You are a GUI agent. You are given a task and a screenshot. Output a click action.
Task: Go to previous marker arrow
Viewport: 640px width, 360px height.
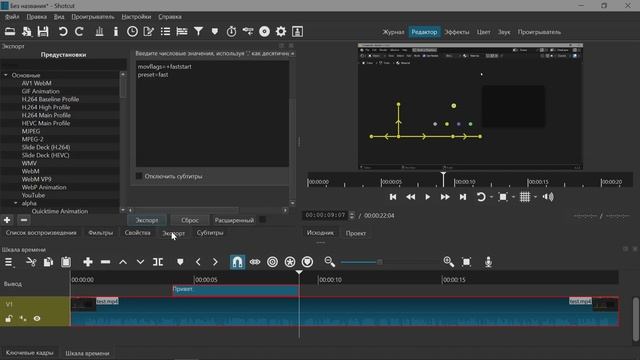point(198,262)
